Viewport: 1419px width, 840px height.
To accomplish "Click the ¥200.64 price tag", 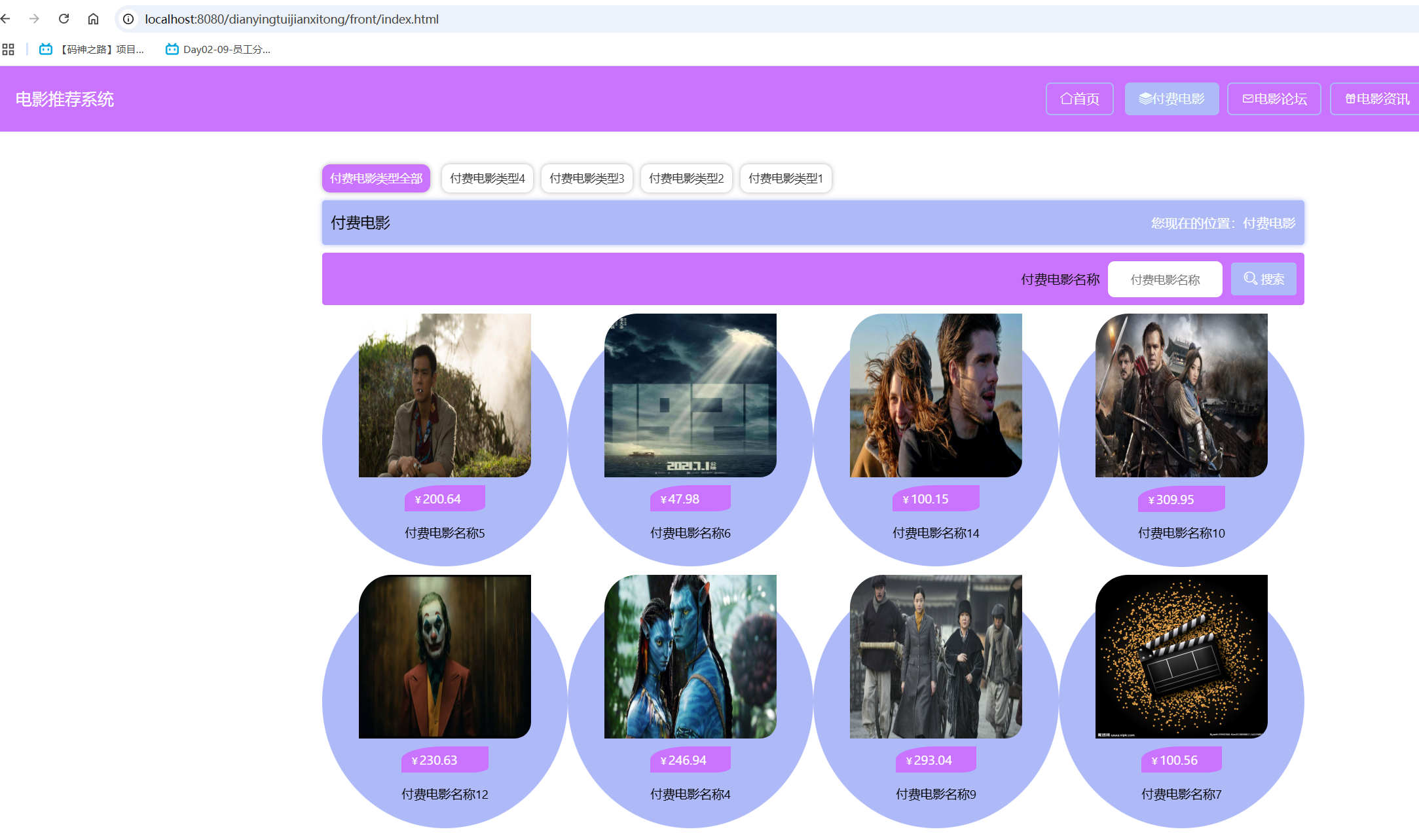I will [x=445, y=499].
